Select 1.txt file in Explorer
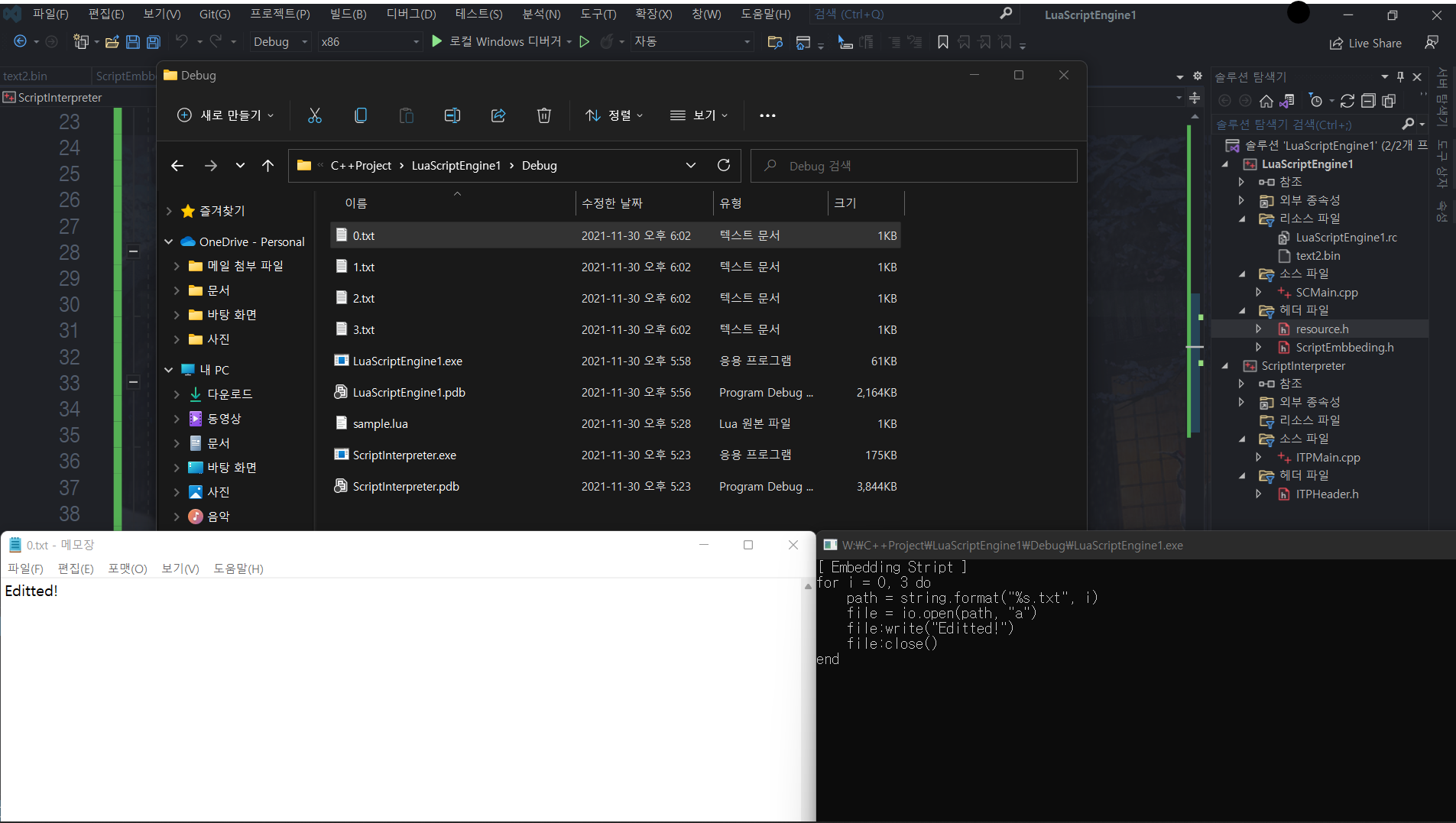The height and width of the screenshot is (823, 1456). click(615, 267)
